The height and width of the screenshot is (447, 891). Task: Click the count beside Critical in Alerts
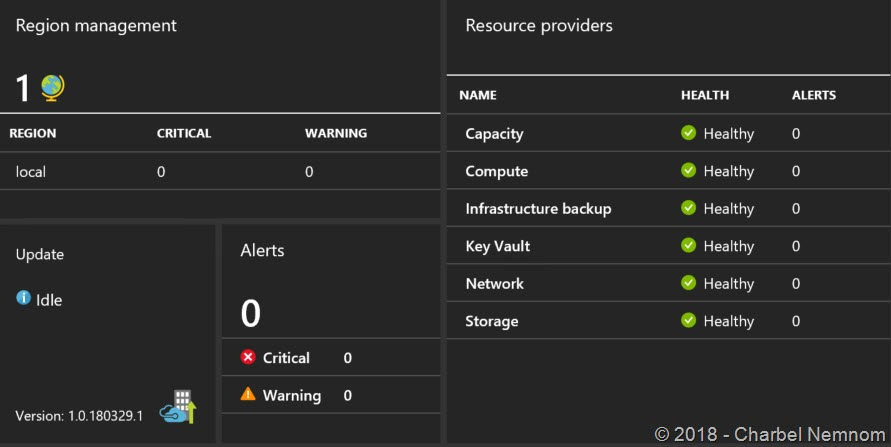(x=347, y=358)
